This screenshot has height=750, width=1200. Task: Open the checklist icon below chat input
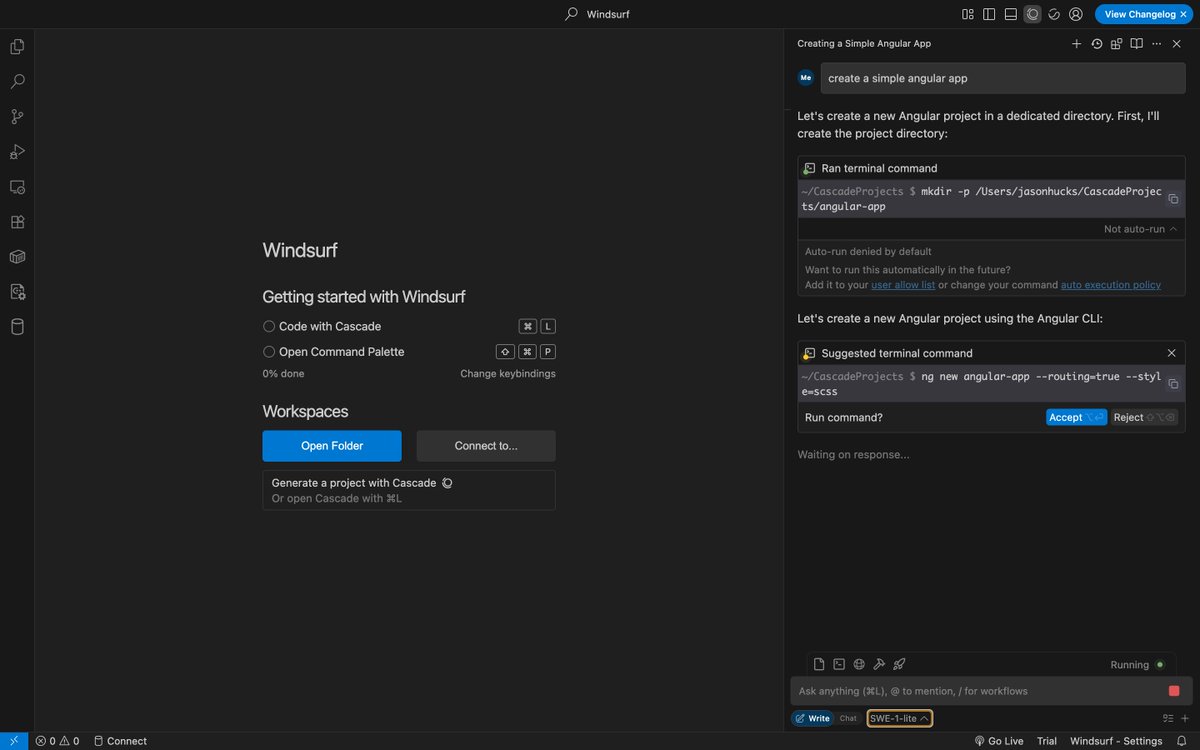tap(1167, 718)
